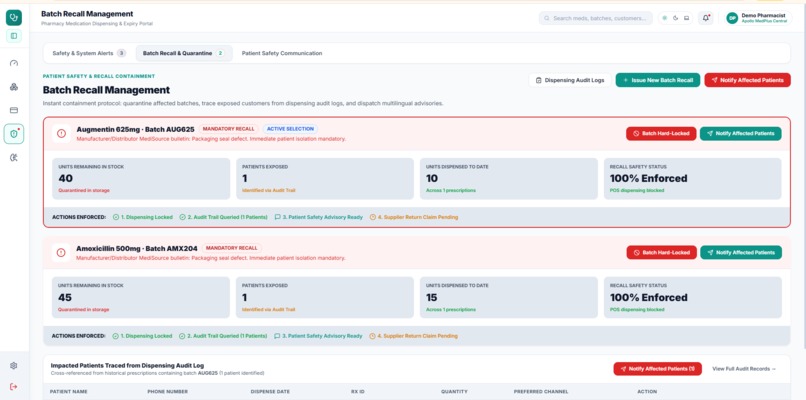The width and height of the screenshot is (806, 400).
Task: Click the DP user avatar
Action: pos(732,18)
